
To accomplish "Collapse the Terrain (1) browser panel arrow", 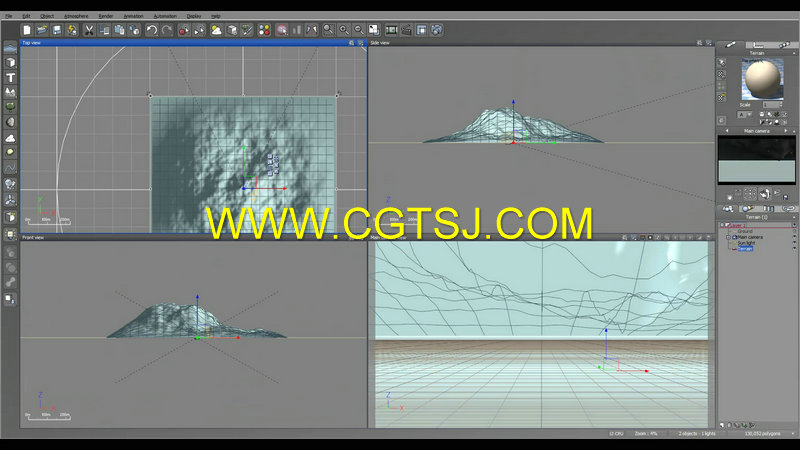I will pos(794,217).
